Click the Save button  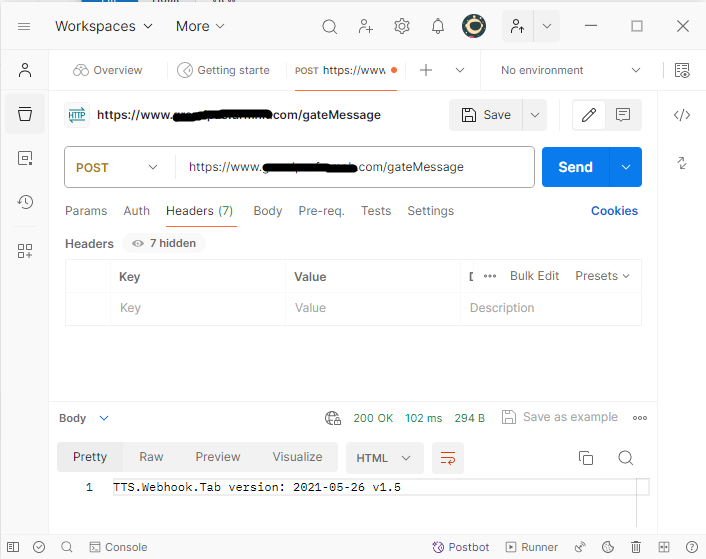[x=486, y=115]
